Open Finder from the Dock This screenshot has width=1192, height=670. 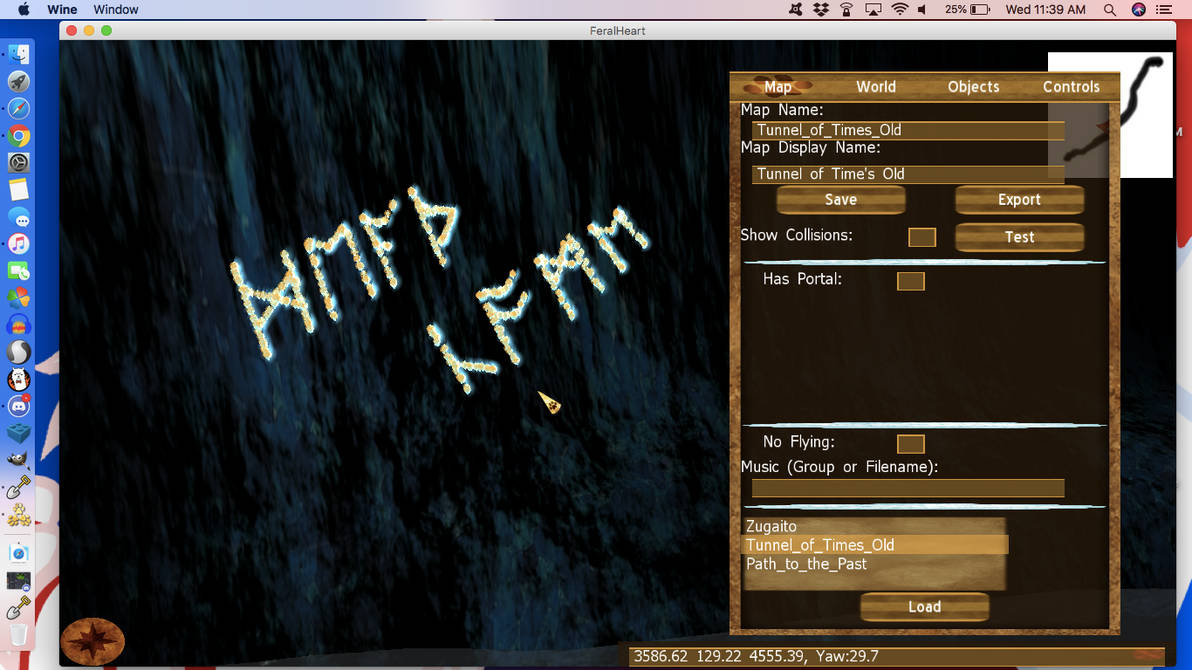point(19,54)
